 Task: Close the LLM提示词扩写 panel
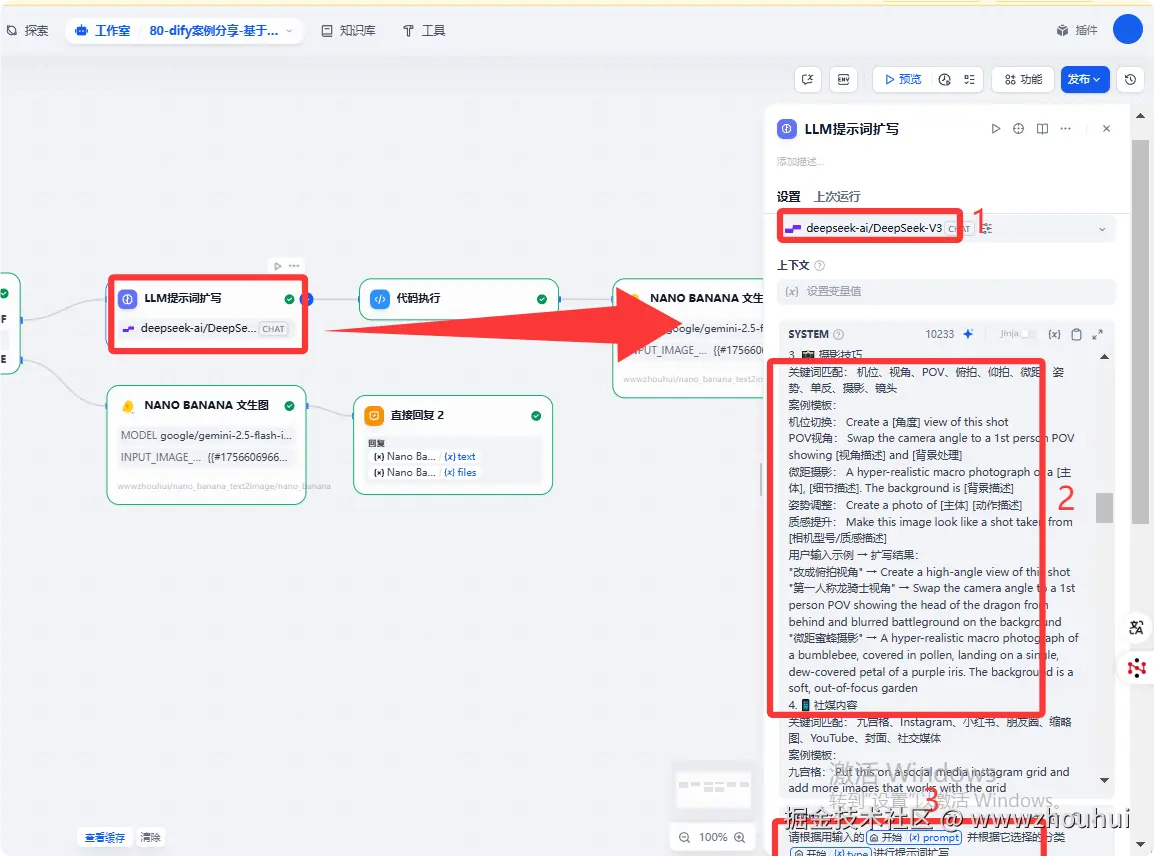1106,129
